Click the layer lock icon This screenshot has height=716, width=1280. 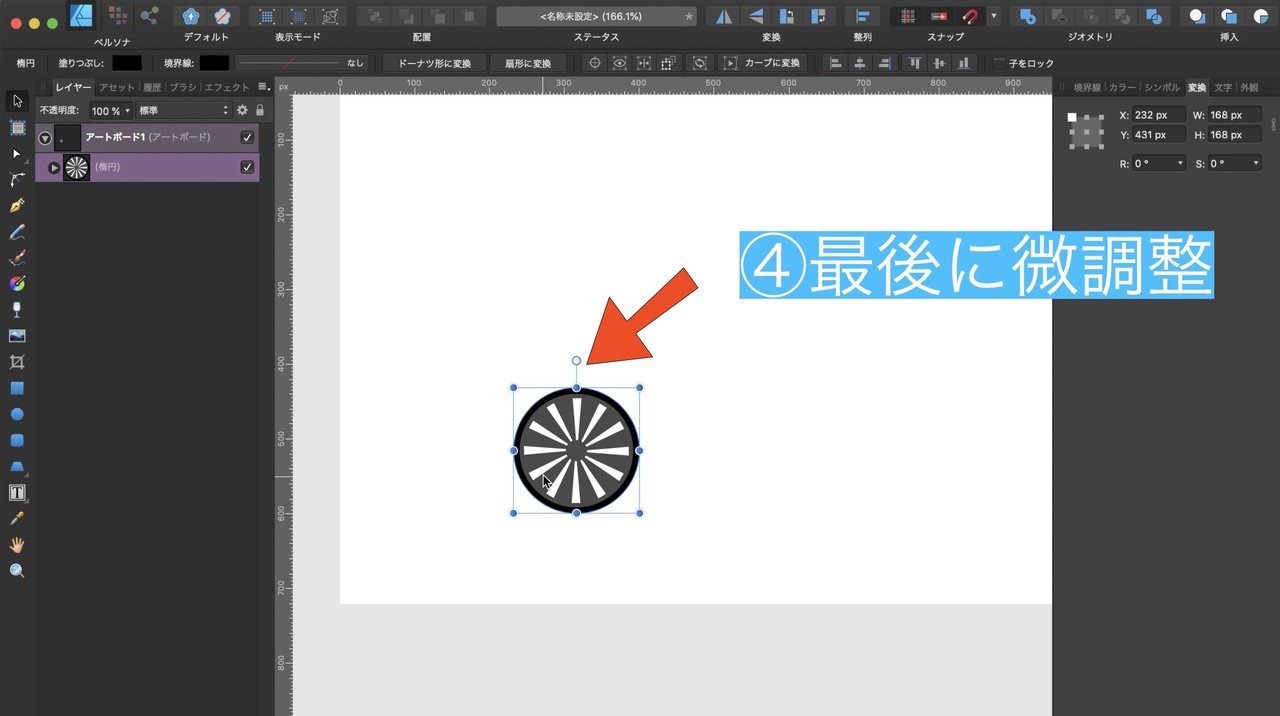(x=260, y=110)
